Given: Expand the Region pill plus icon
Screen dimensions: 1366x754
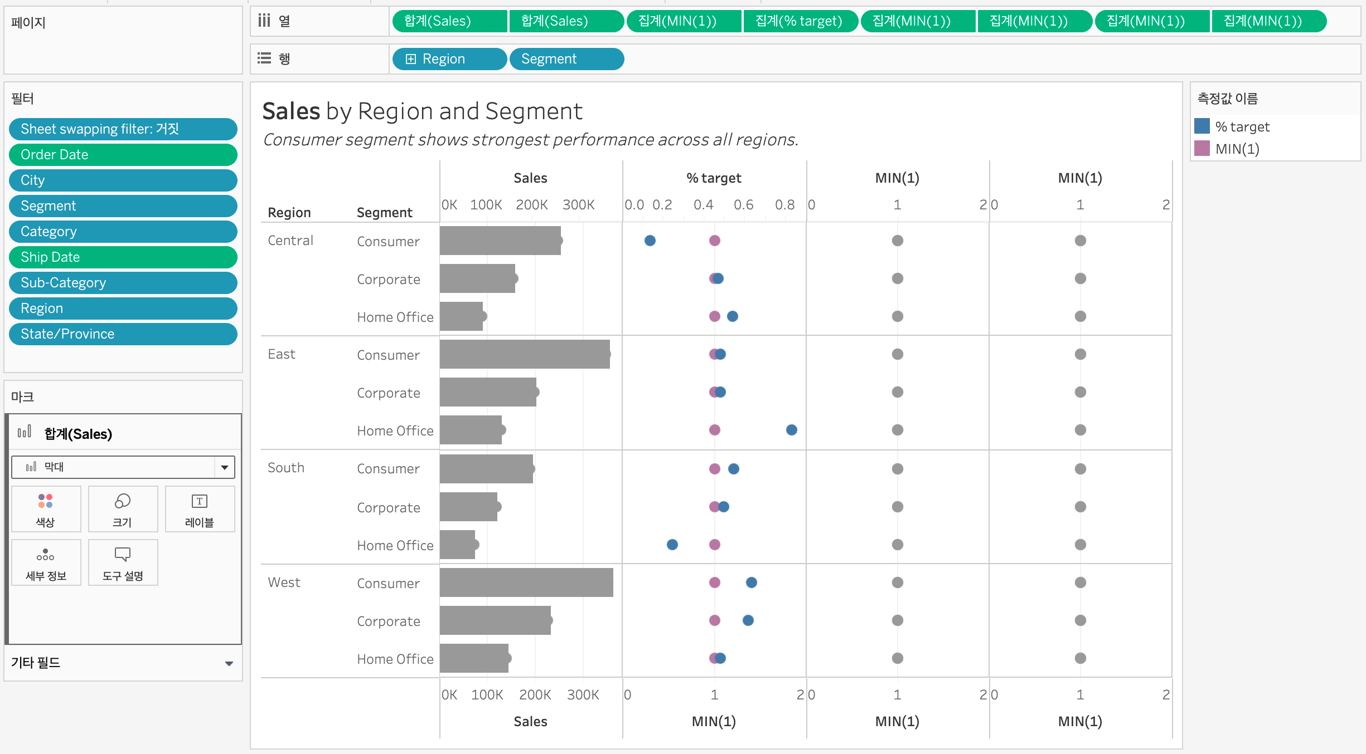Looking at the screenshot, I should point(411,59).
